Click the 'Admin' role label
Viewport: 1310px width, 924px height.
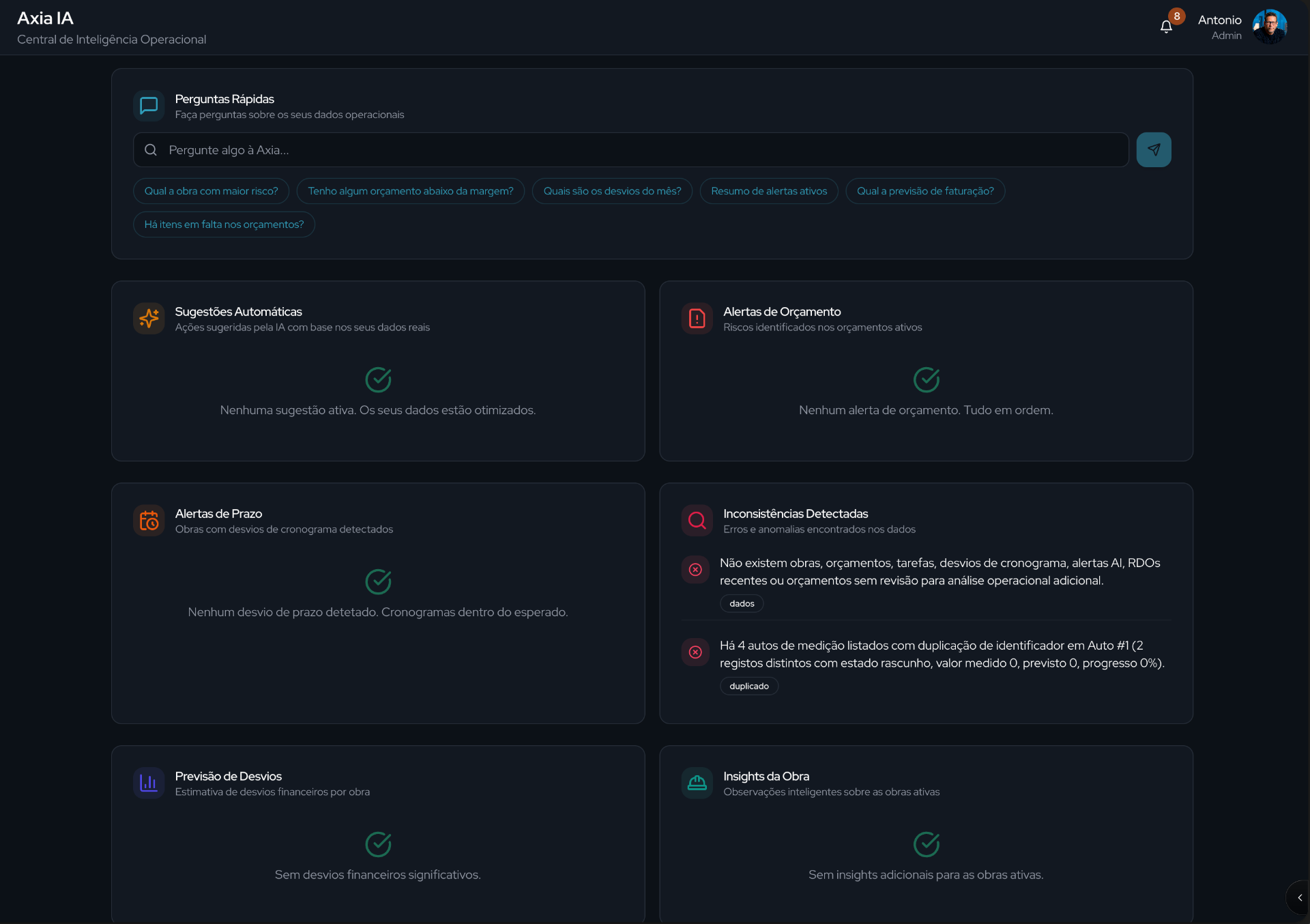(x=1226, y=36)
